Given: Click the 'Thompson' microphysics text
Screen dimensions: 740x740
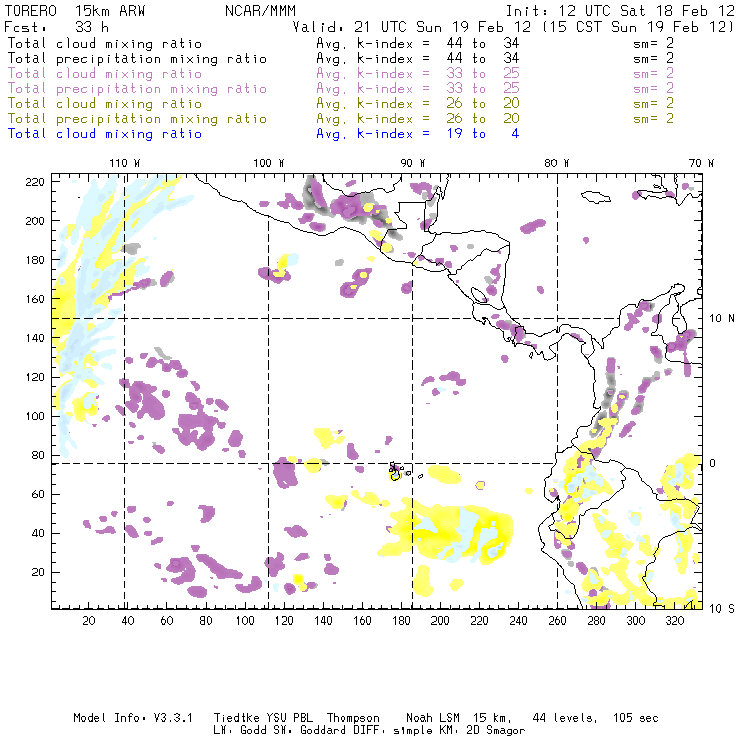Looking at the screenshot, I should point(353,718).
